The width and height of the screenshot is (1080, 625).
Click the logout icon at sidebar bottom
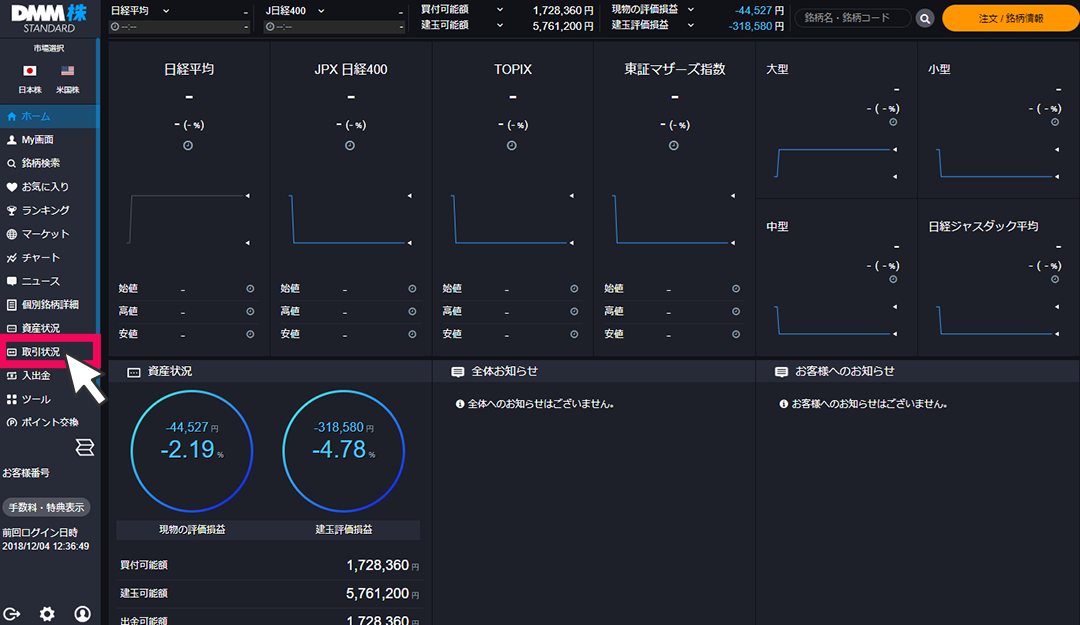click(x=13, y=613)
